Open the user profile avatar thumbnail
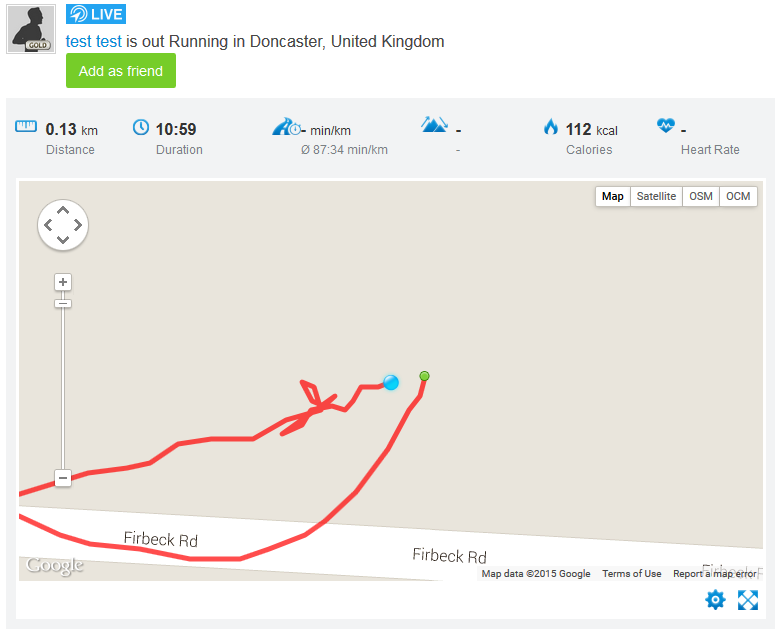Image resolution: width=775 pixels, height=629 pixels. 31,29
